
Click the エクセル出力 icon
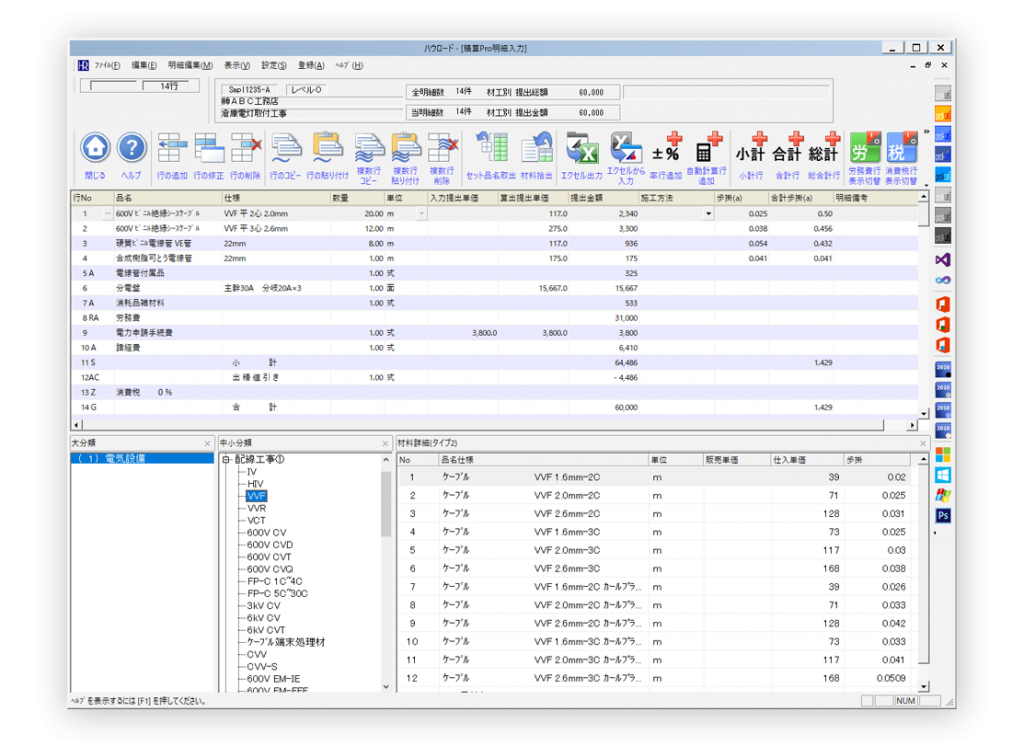(581, 150)
